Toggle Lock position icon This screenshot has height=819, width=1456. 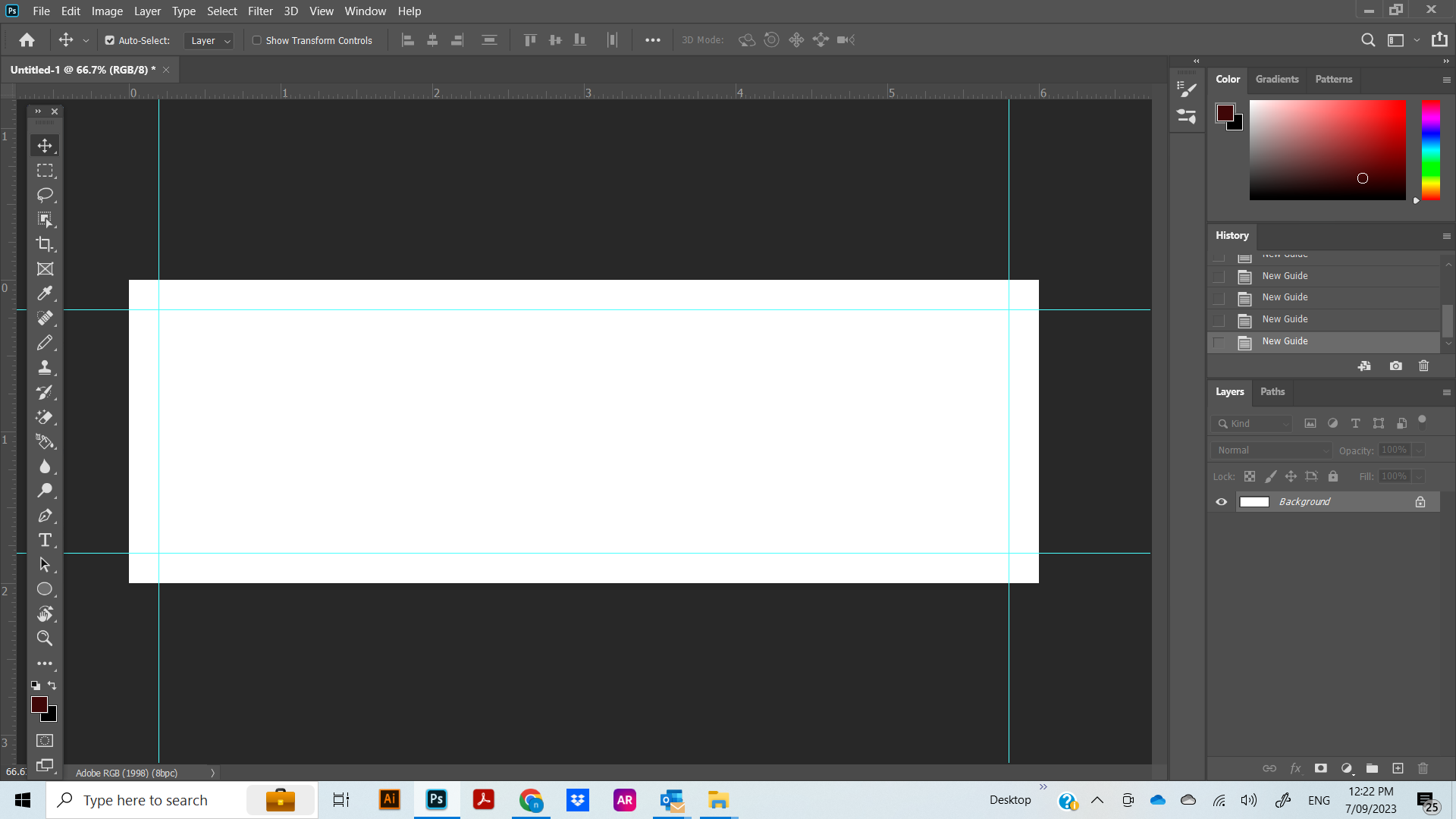1291,476
